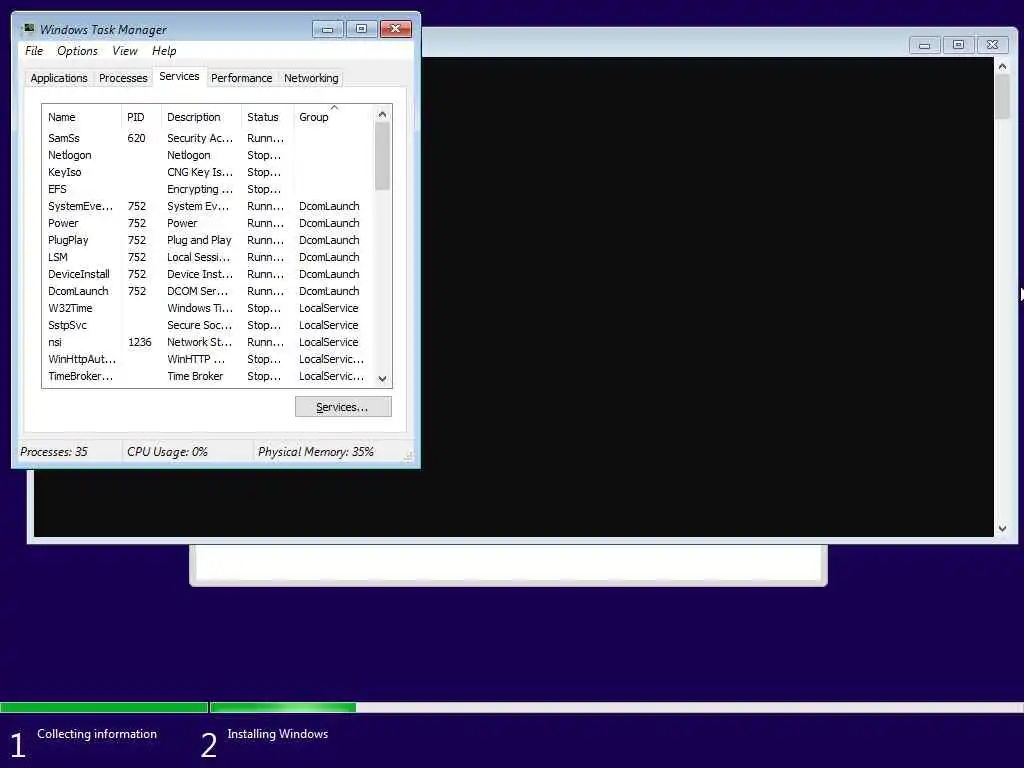Viewport: 1024px width, 768px height.
Task: Sort services by Name column header
Action: coord(82,118)
